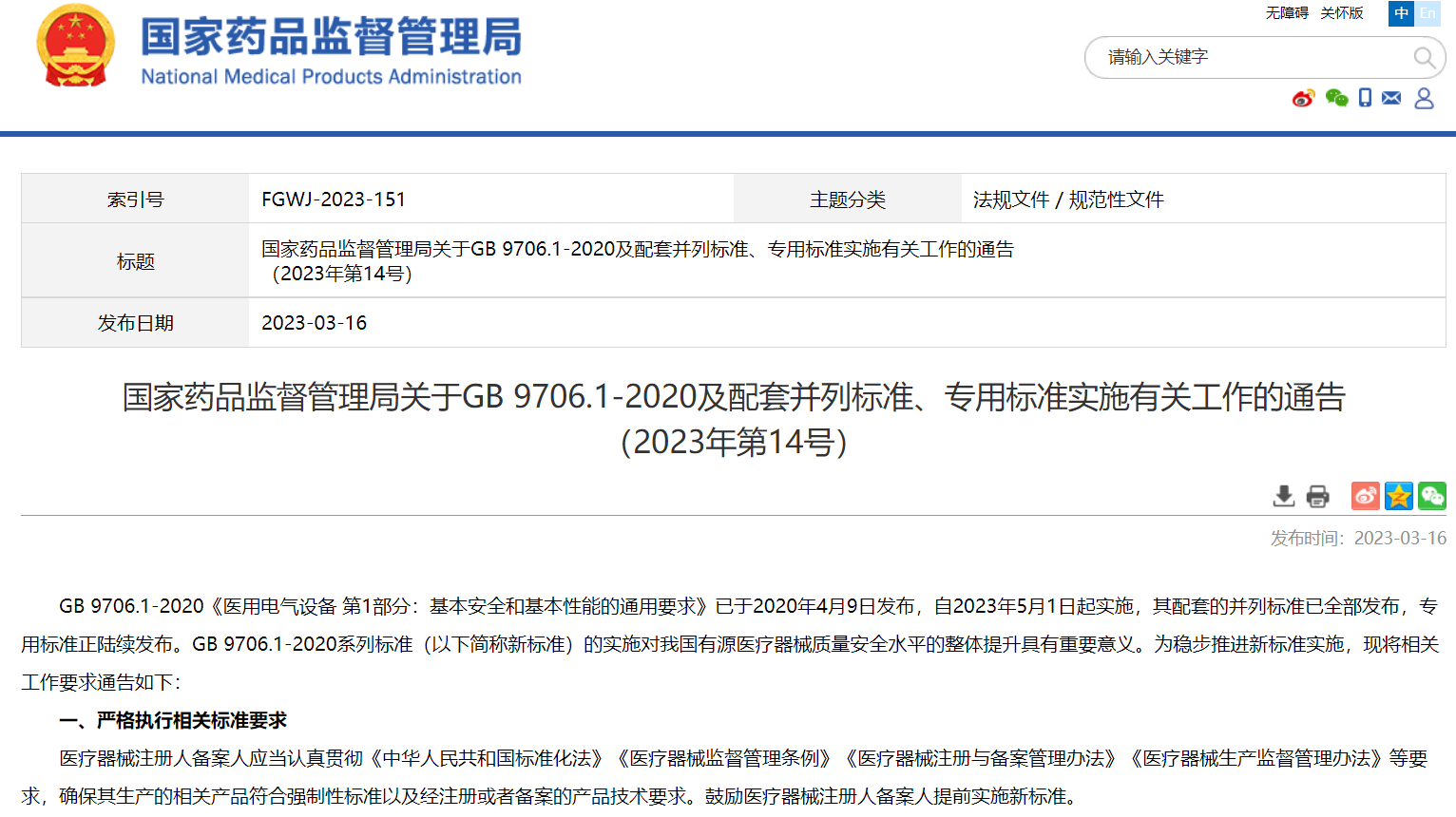Click the mobile phone icon in header
The width and height of the screenshot is (1456, 817).
click(1365, 98)
